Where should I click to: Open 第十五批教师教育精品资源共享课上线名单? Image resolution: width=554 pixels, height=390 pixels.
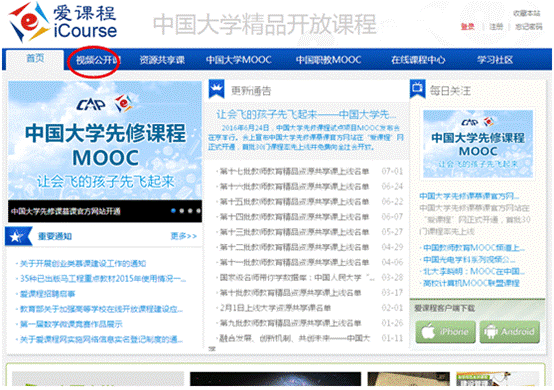pos(294,202)
